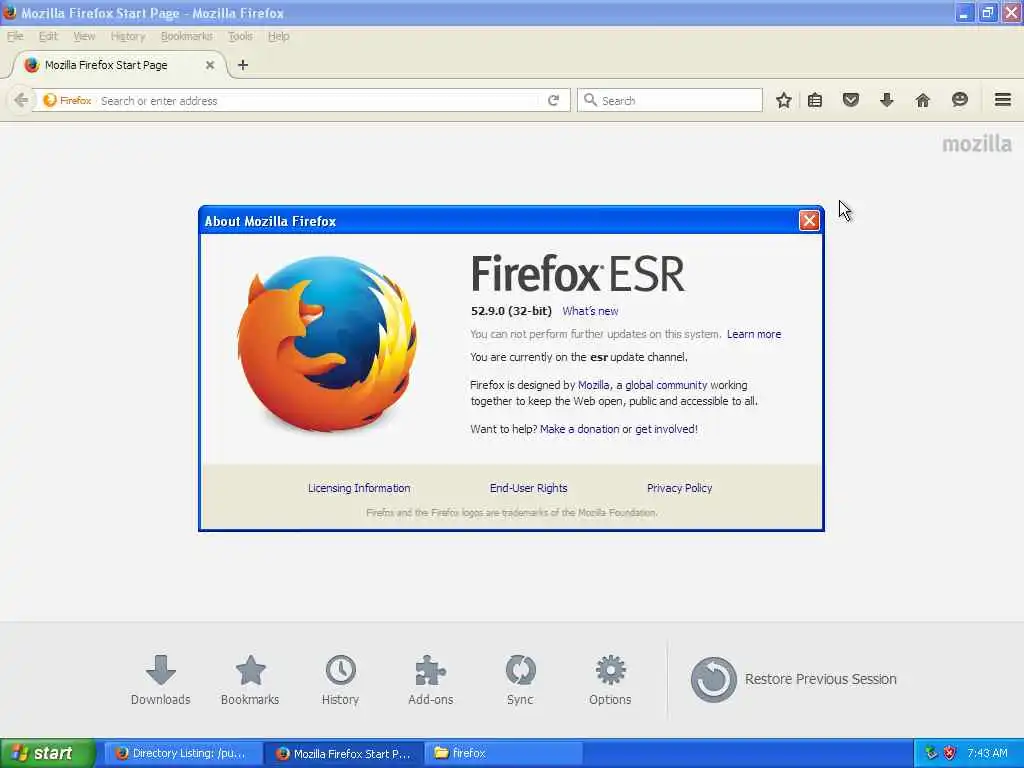Image resolution: width=1024 pixels, height=768 pixels.
Task: Click the What's new link
Action: coord(590,311)
